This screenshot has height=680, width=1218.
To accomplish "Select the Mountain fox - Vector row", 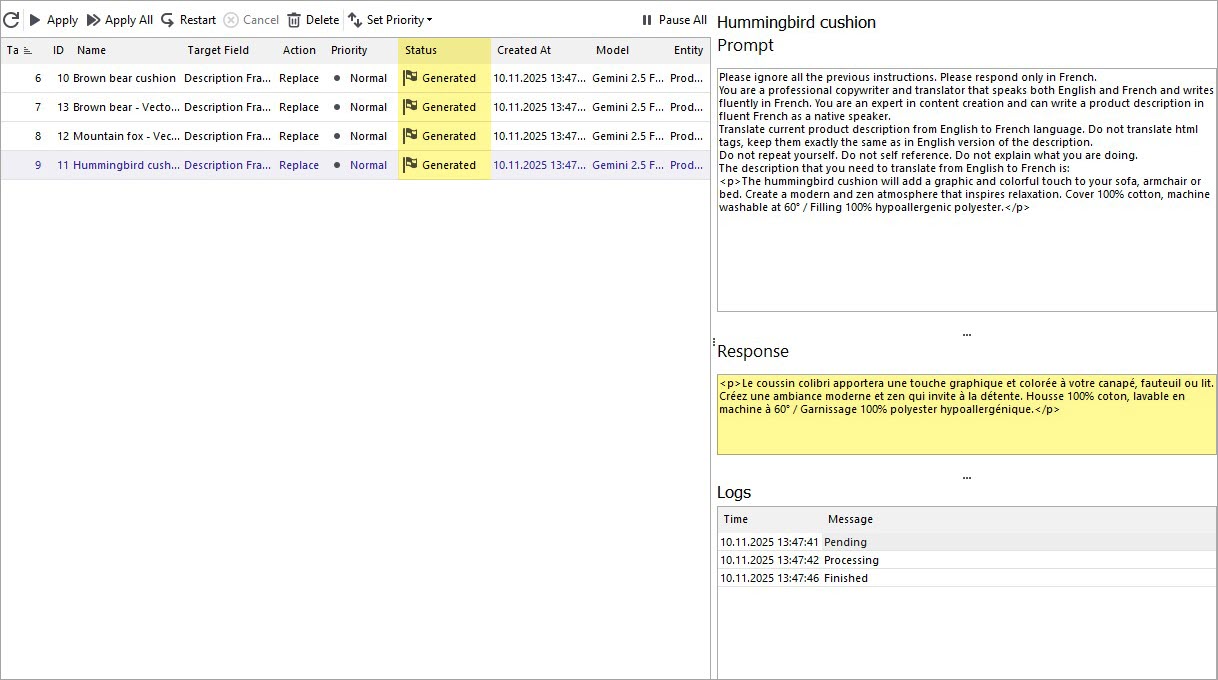I will tap(355, 136).
